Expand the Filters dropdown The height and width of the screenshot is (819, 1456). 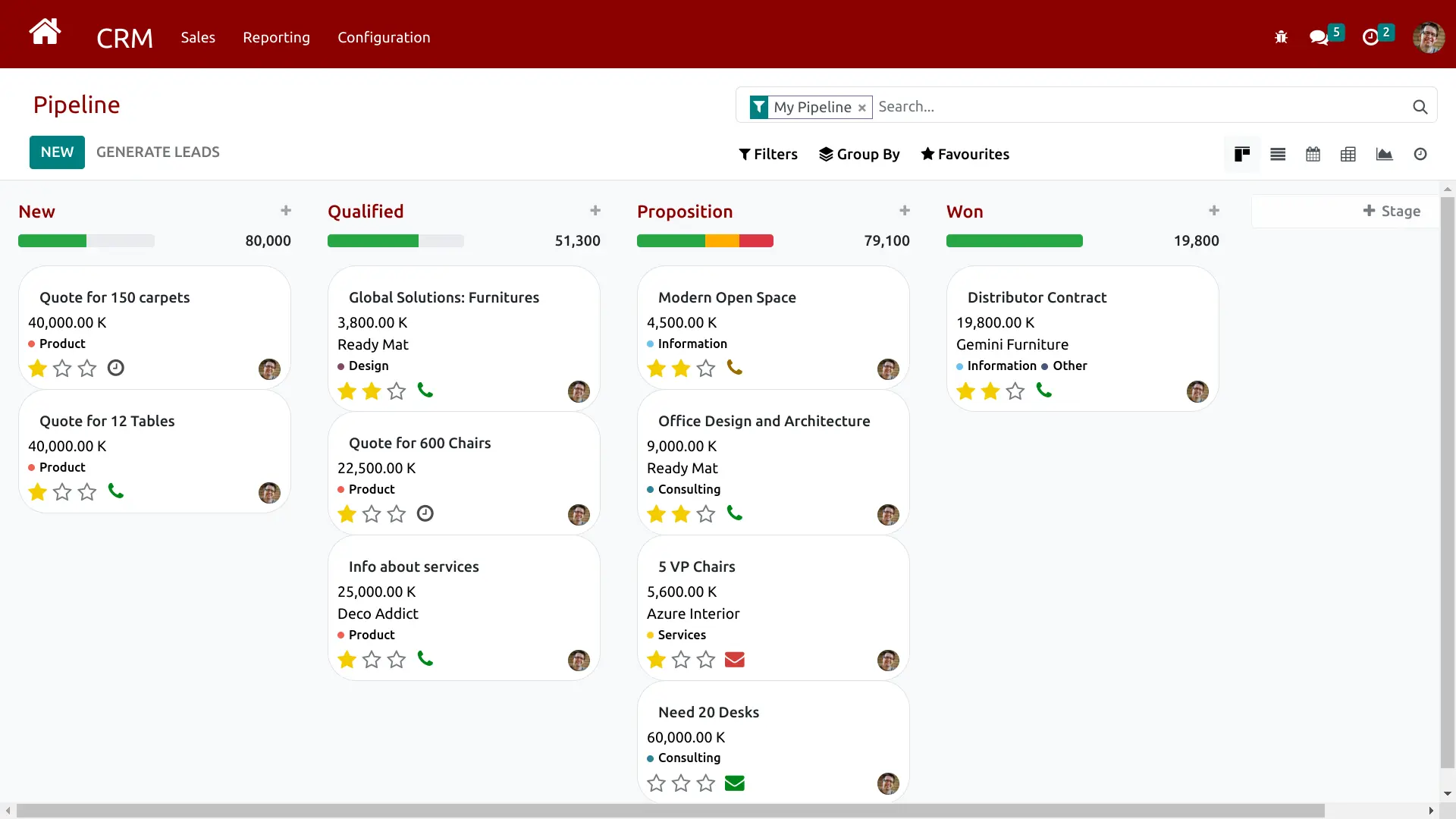click(x=768, y=155)
